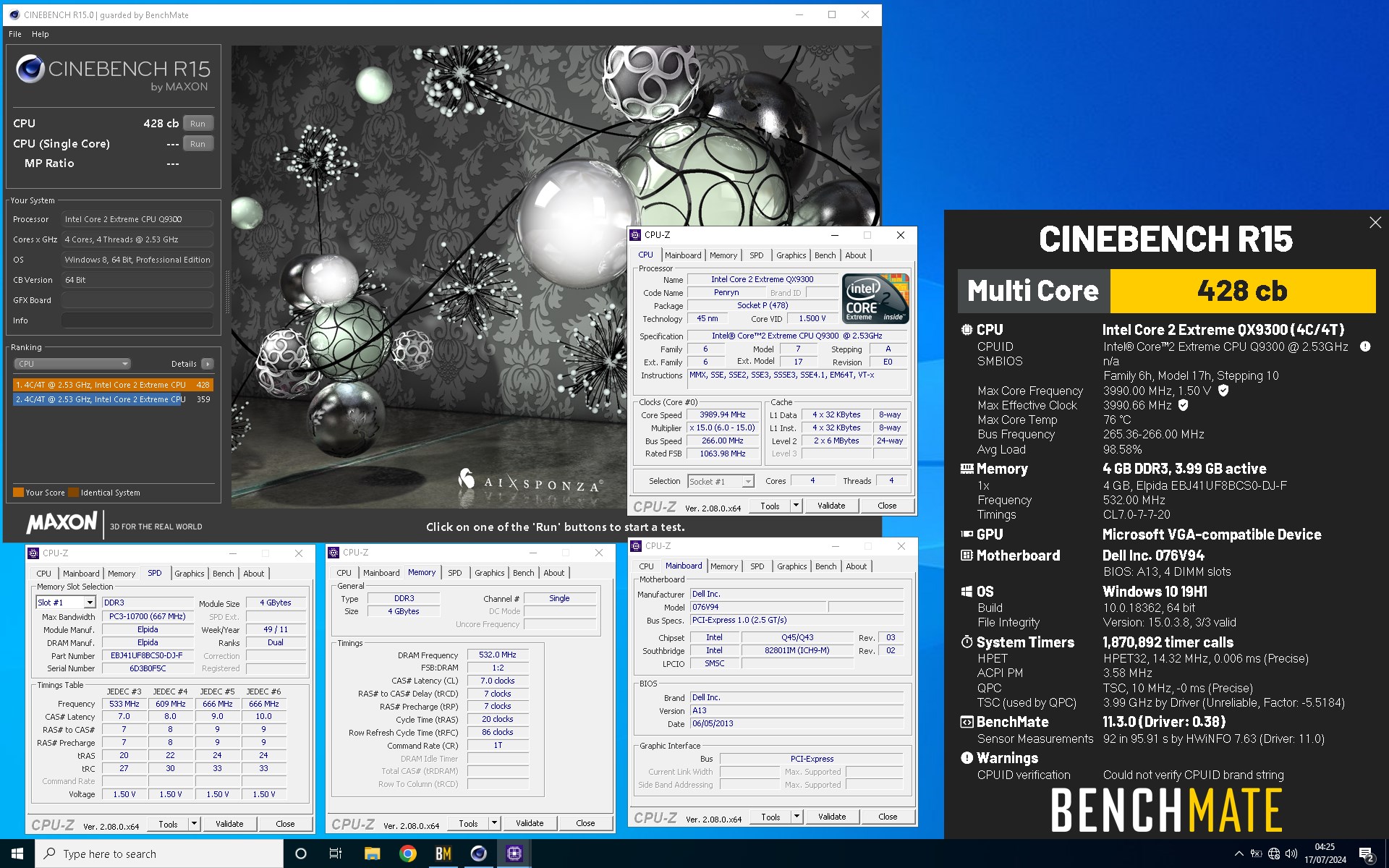Switch to Graphics tab in top CPU-Z window

coord(791,255)
